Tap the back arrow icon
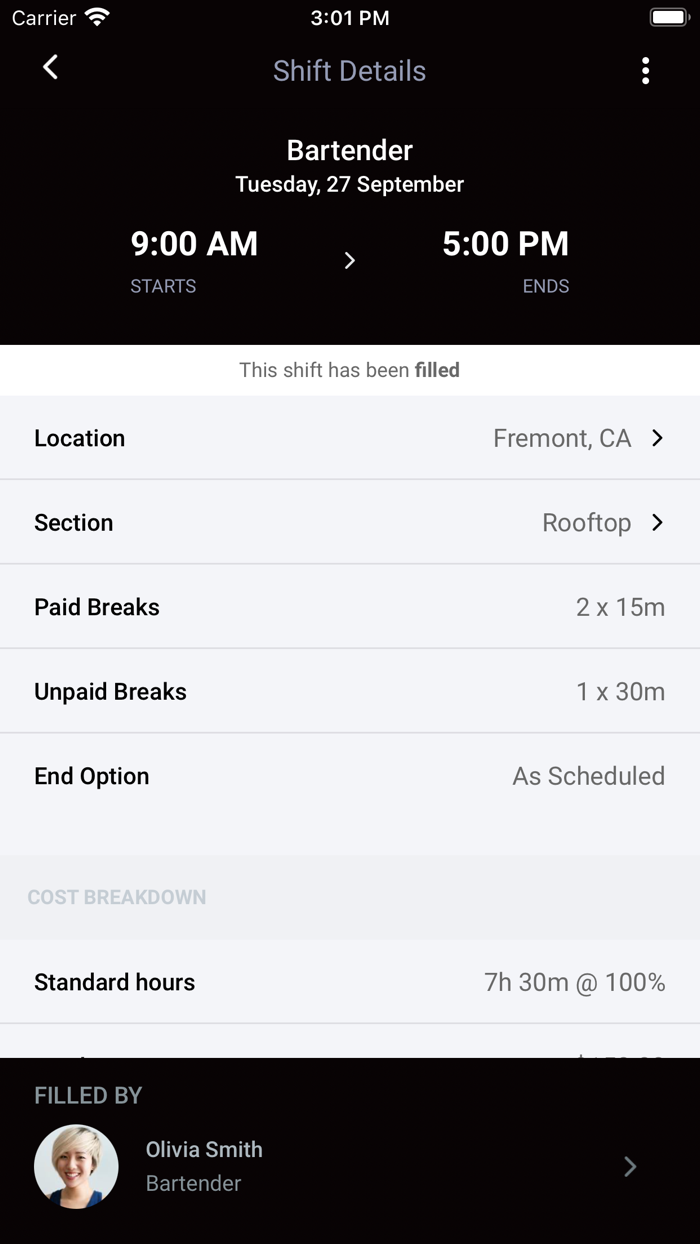 pos(50,68)
